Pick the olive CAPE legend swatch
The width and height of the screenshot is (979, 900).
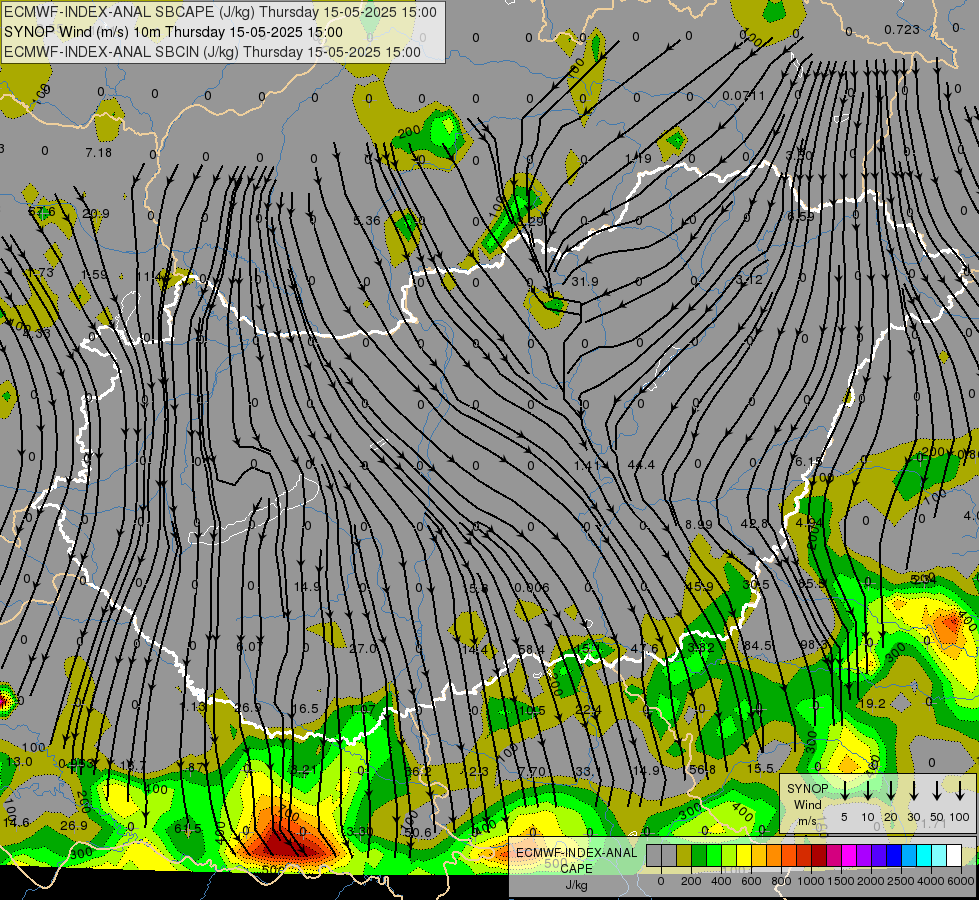[684, 855]
